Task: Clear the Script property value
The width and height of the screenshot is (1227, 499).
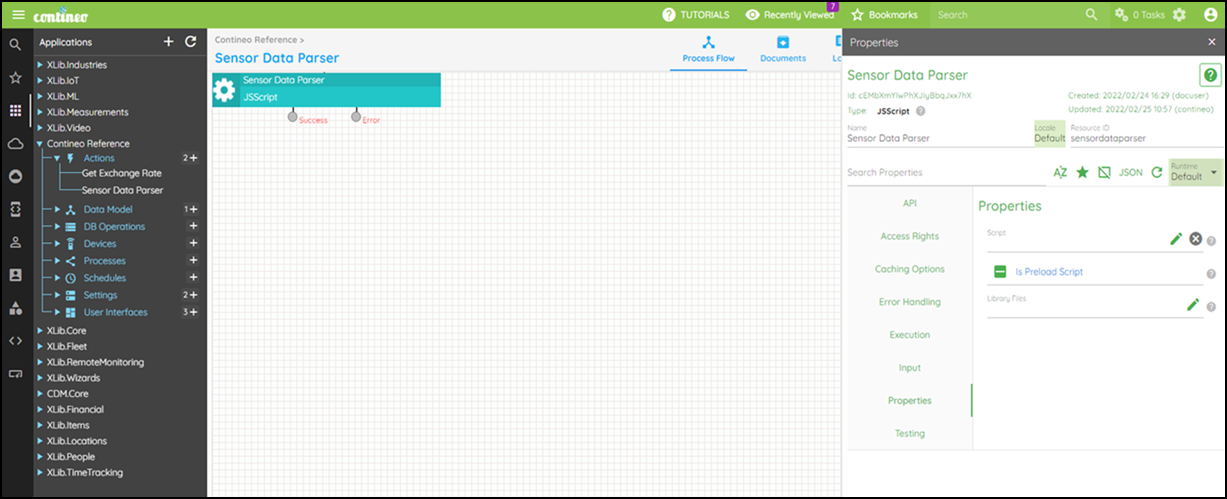Action: 1194,239
